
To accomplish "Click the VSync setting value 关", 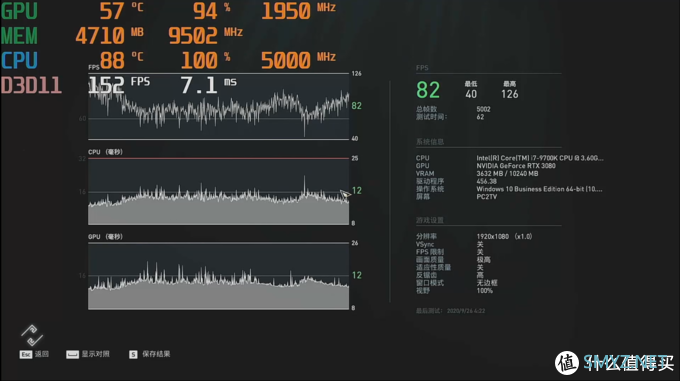I will coord(480,244).
